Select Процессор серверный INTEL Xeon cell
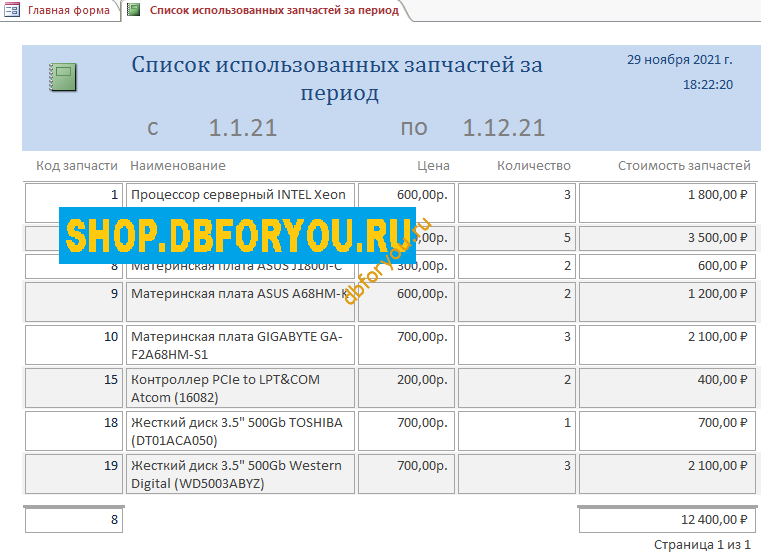Viewport: 761px width, 554px height. point(240,203)
